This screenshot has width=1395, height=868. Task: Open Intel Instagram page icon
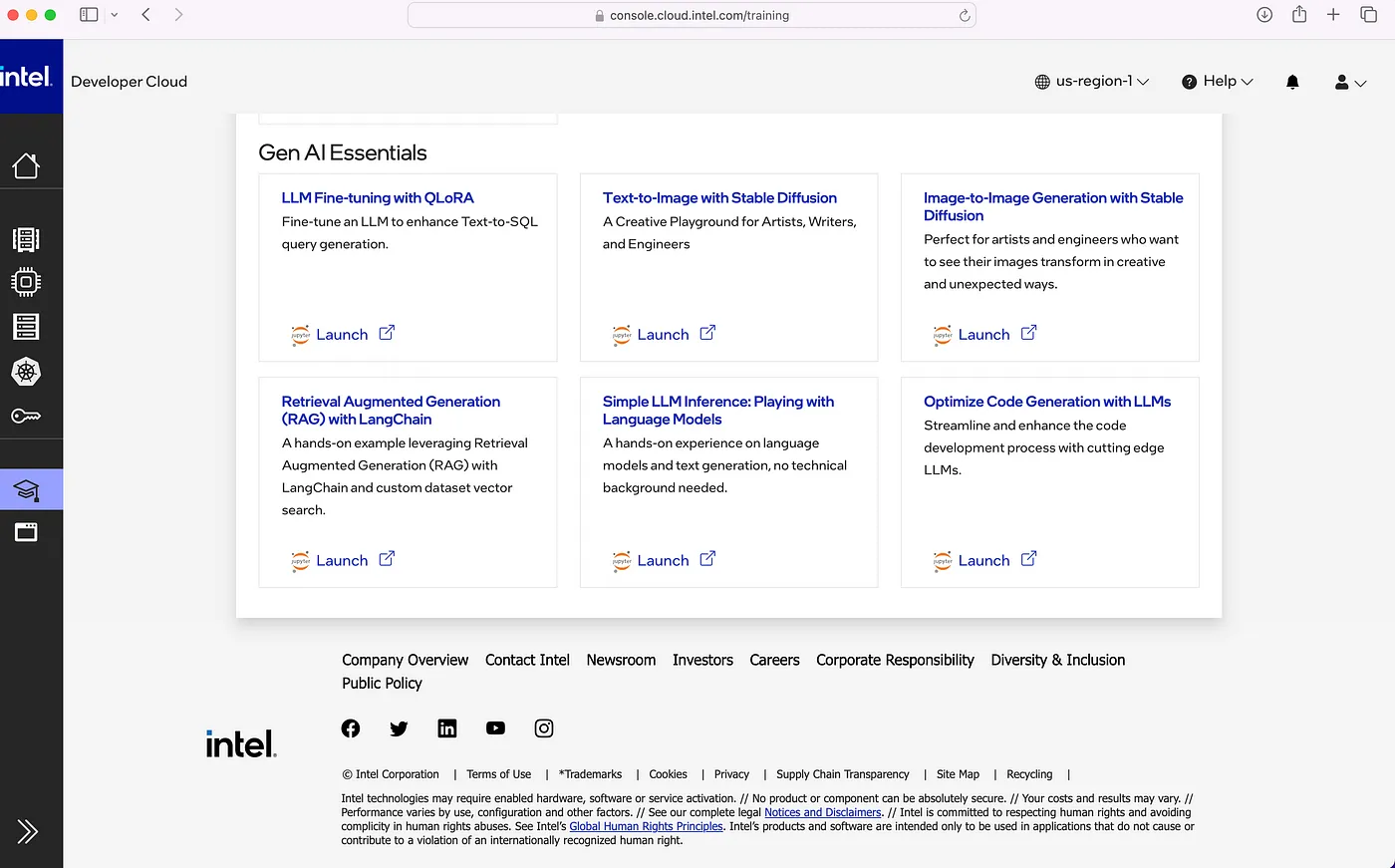pos(544,728)
